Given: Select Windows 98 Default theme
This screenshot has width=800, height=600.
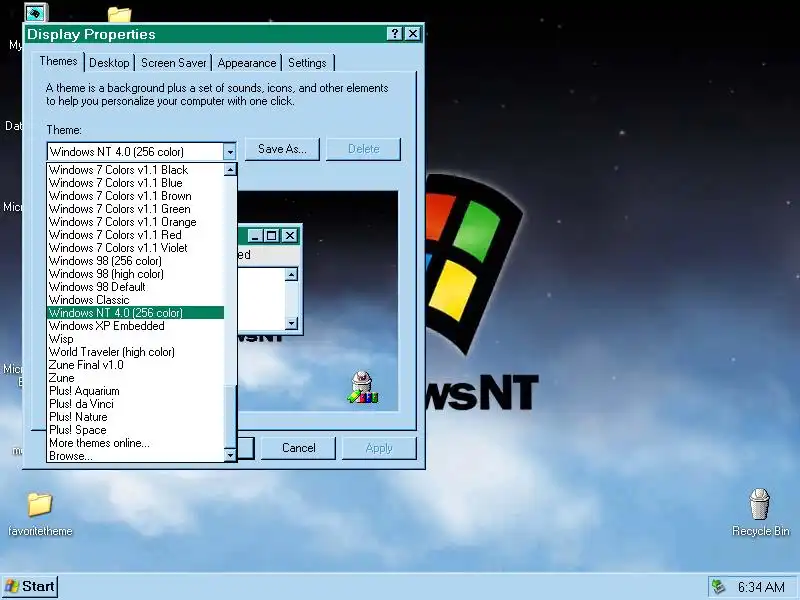Looking at the screenshot, I should [135, 287].
